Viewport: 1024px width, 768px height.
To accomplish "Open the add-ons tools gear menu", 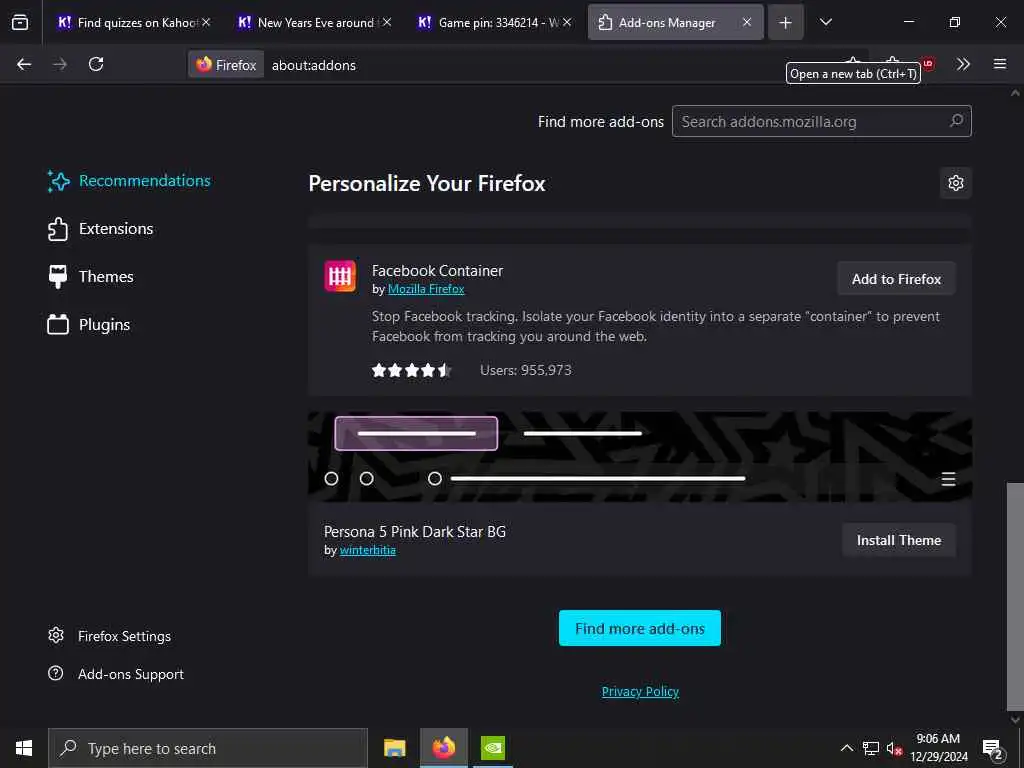I will [955, 183].
